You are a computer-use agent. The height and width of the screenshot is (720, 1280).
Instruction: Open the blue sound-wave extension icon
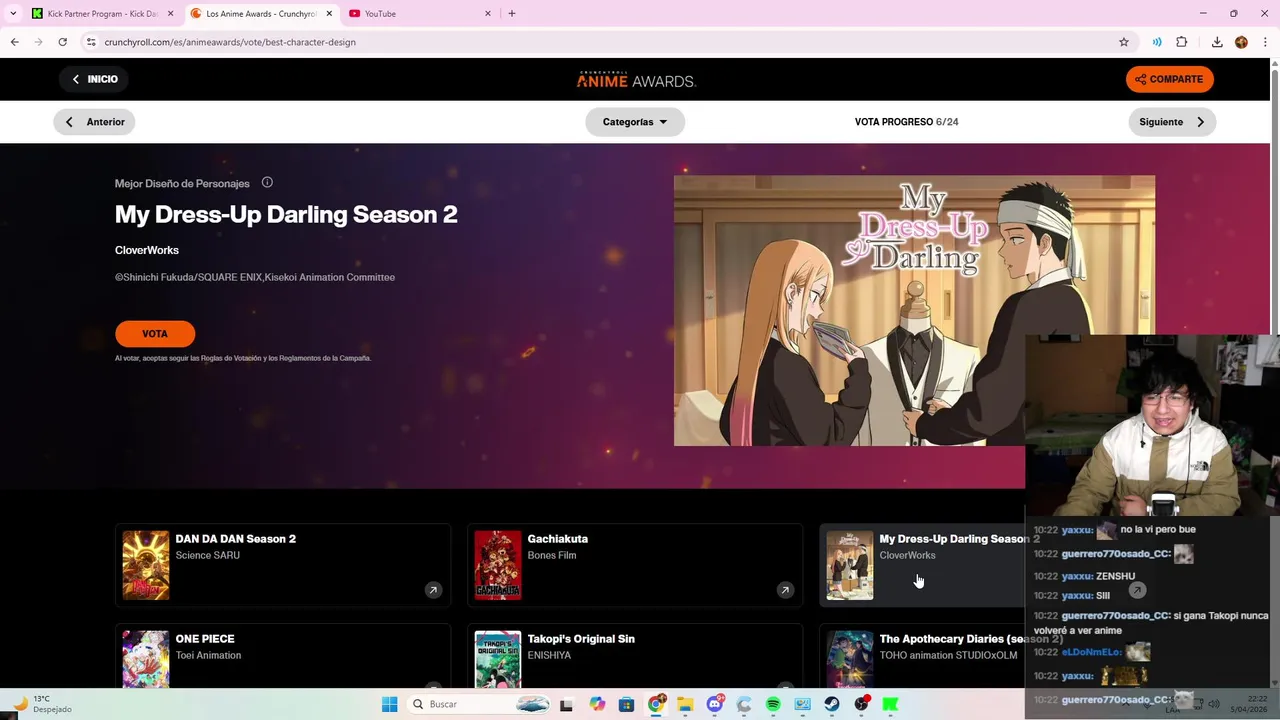[1157, 42]
